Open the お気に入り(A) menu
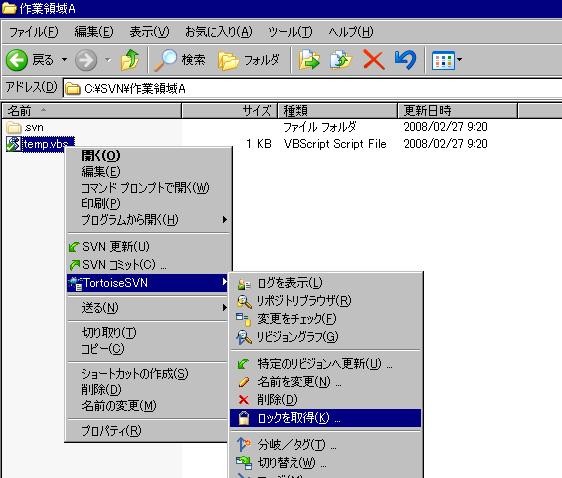 (219, 32)
